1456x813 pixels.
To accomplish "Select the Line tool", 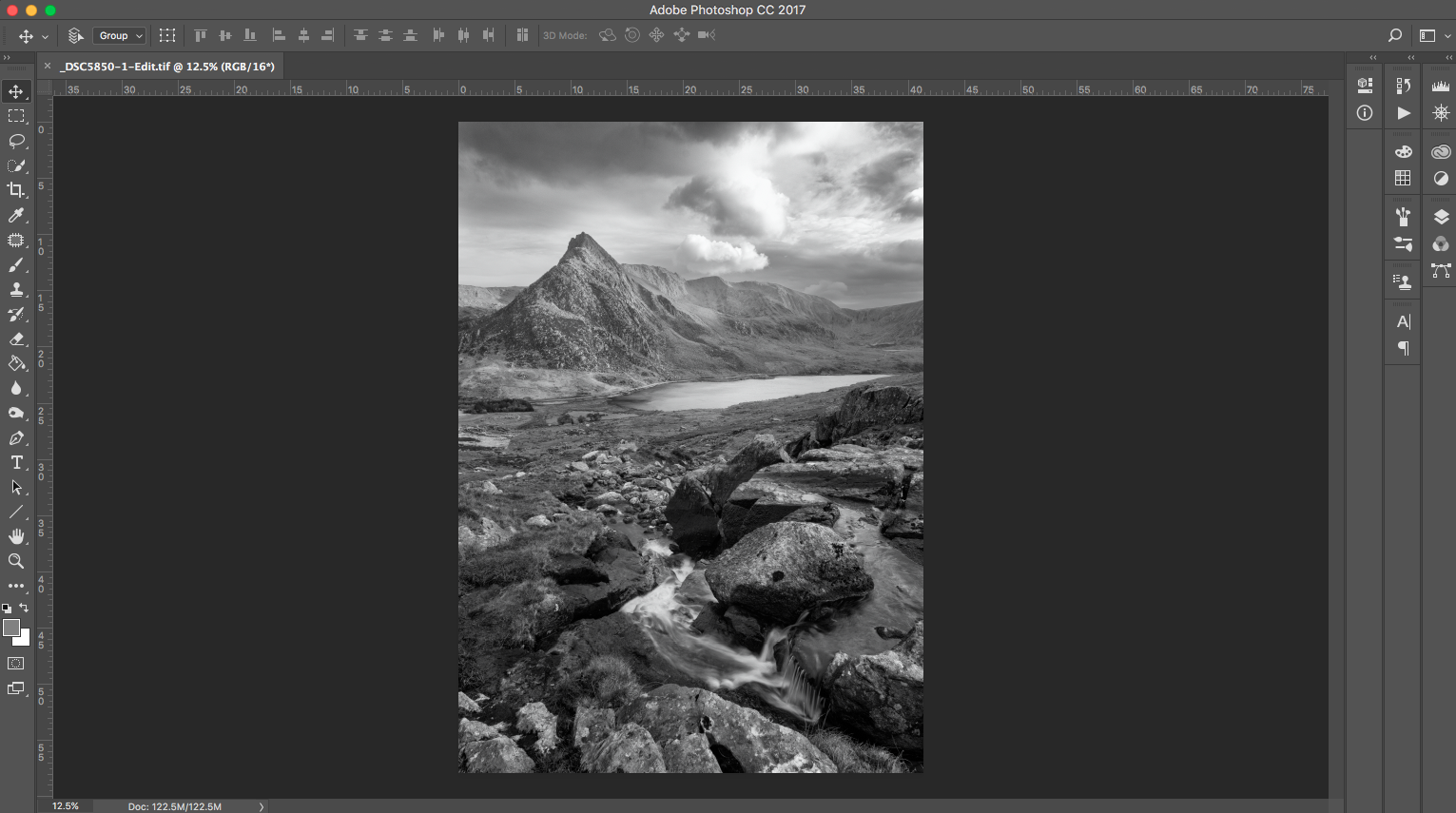I will pyautogui.click(x=16, y=513).
